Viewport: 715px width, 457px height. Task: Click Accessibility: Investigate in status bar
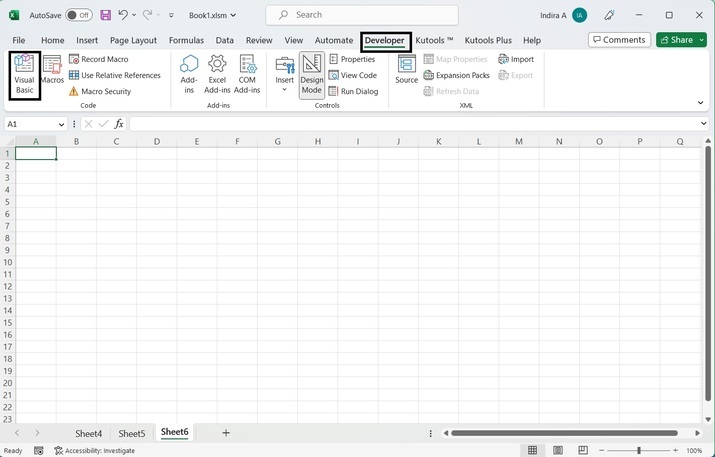95,451
